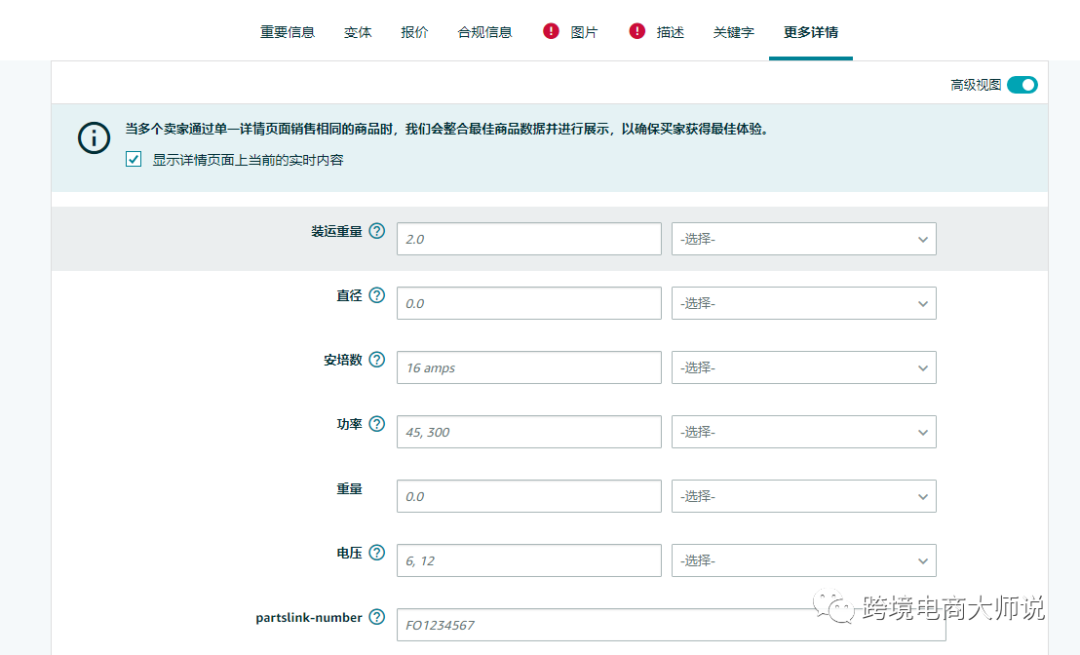Click the partslink-number input field
This screenshot has width=1080, height=655.
coord(670,624)
